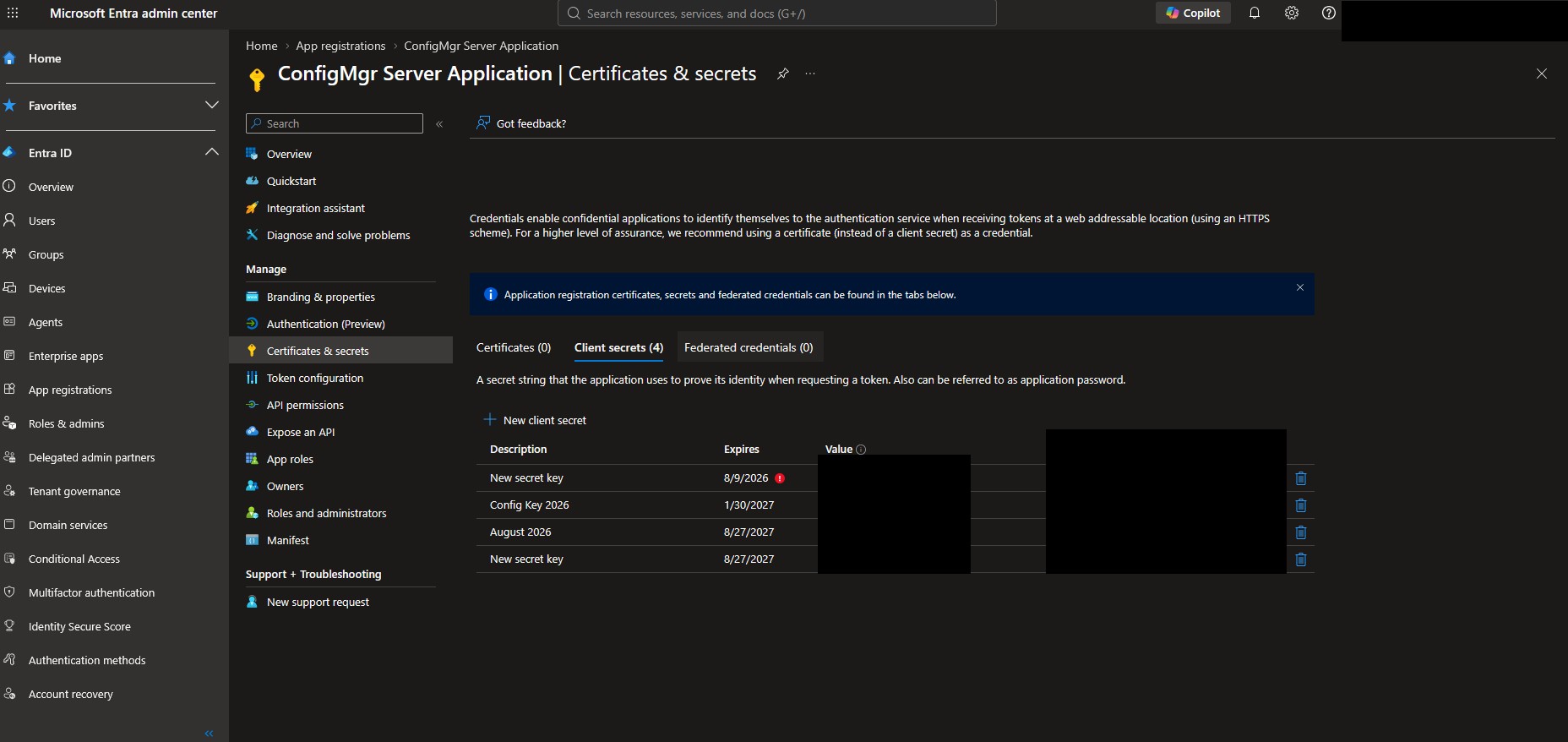Add a New client secret
Viewport: 1568px width, 742px height.
(535, 420)
